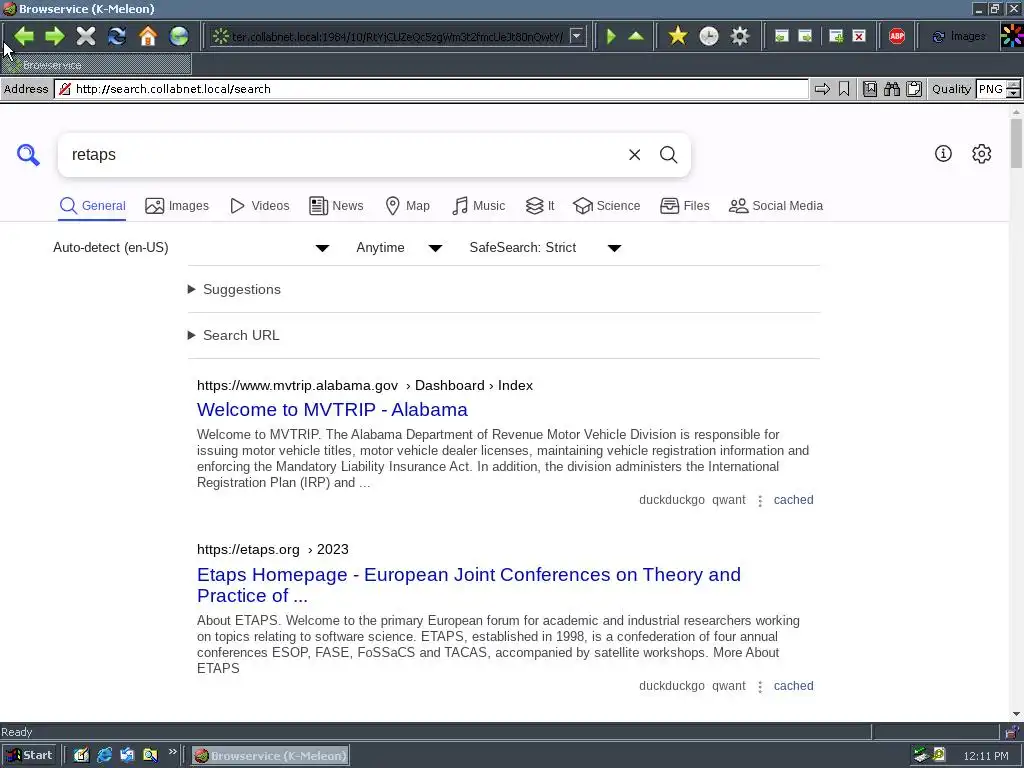Image resolution: width=1024 pixels, height=768 pixels.
Task: Expand the Suggestions section
Action: 234,289
